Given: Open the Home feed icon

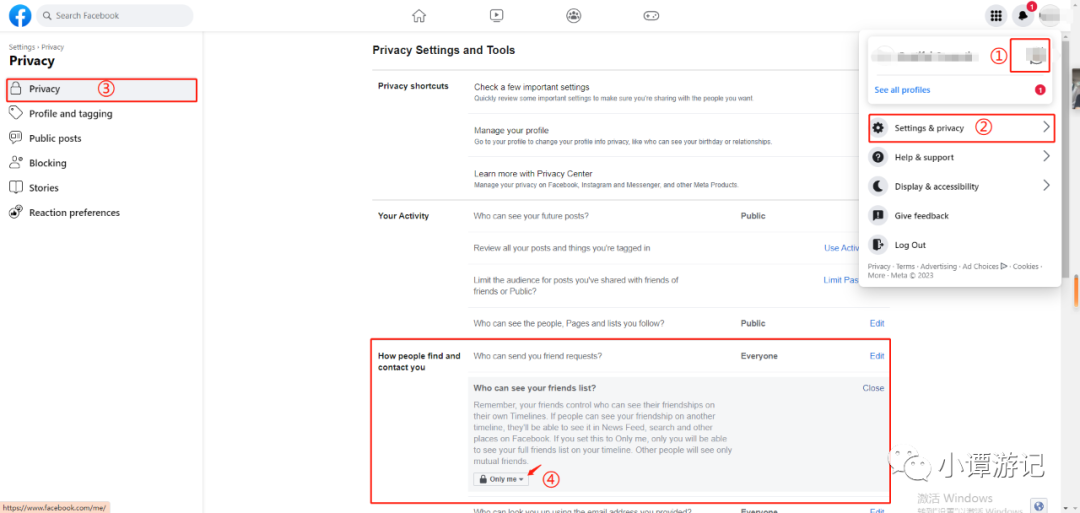Looking at the screenshot, I should pyautogui.click(x=419, y=15).
